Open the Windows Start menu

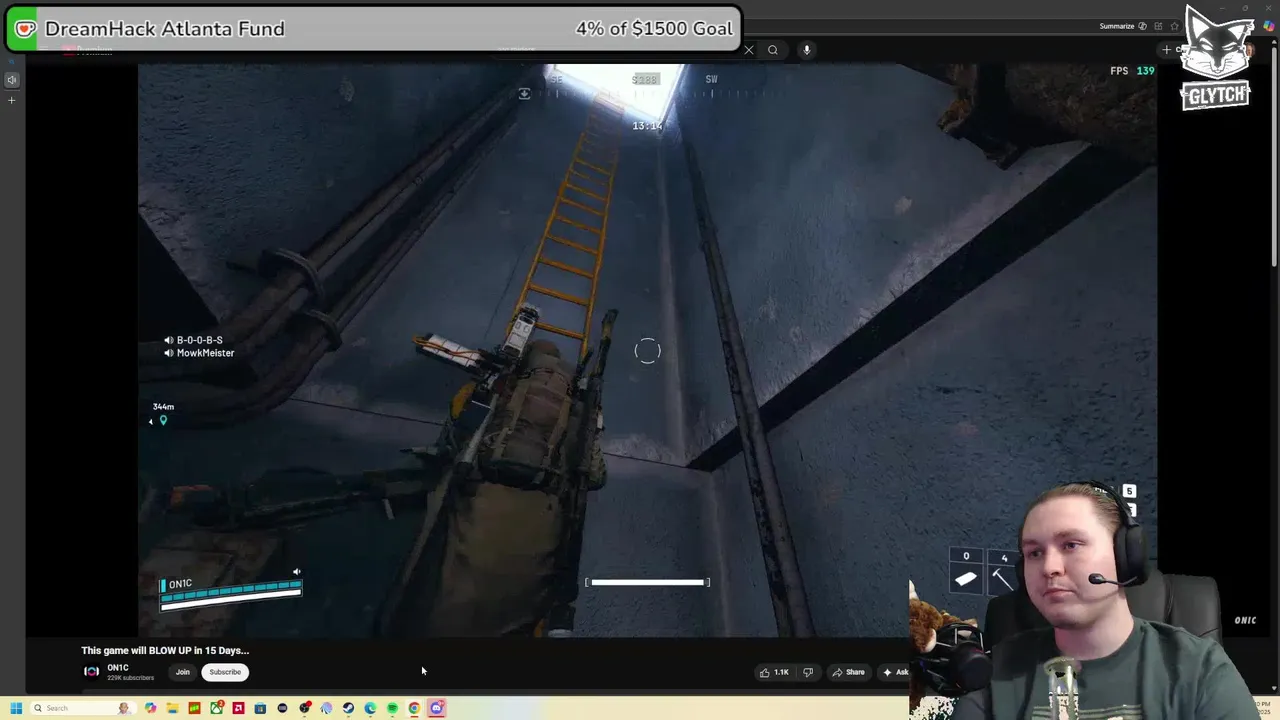click(16, 708)
